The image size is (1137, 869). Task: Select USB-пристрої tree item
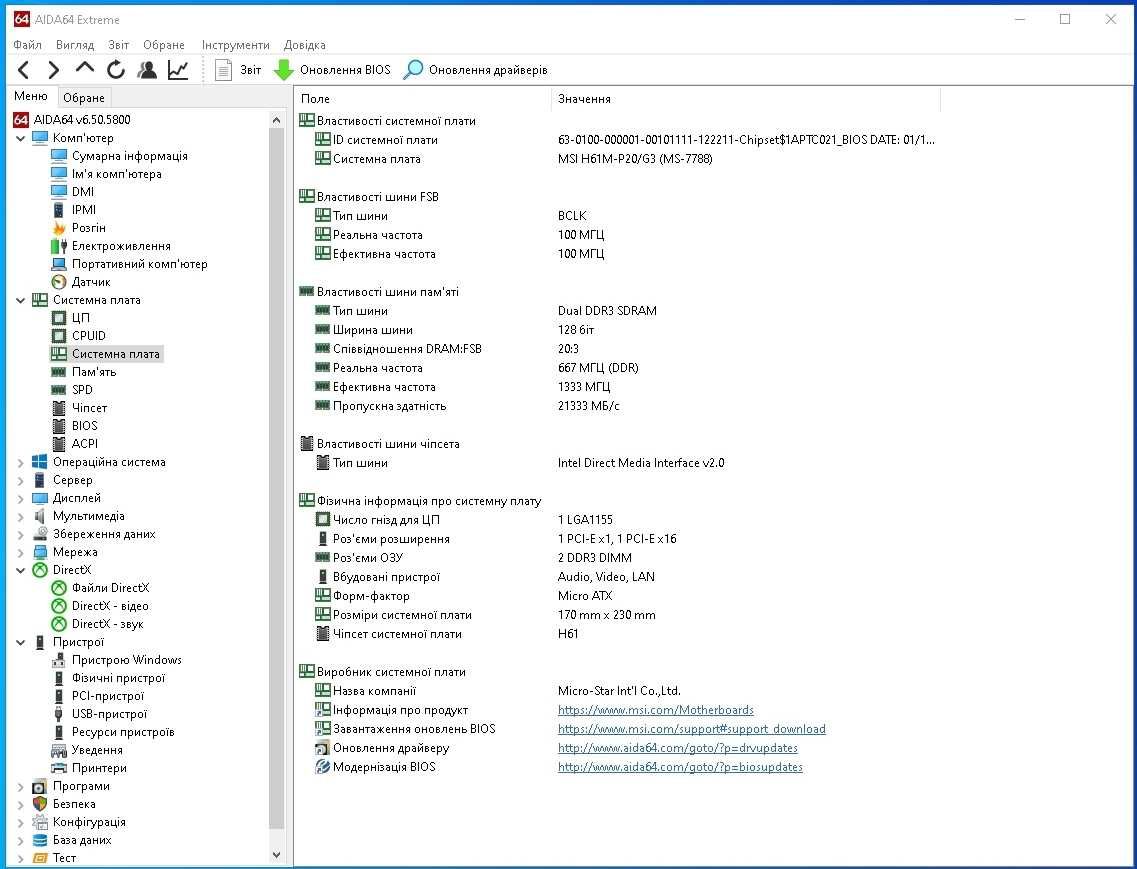pos(99,714)
